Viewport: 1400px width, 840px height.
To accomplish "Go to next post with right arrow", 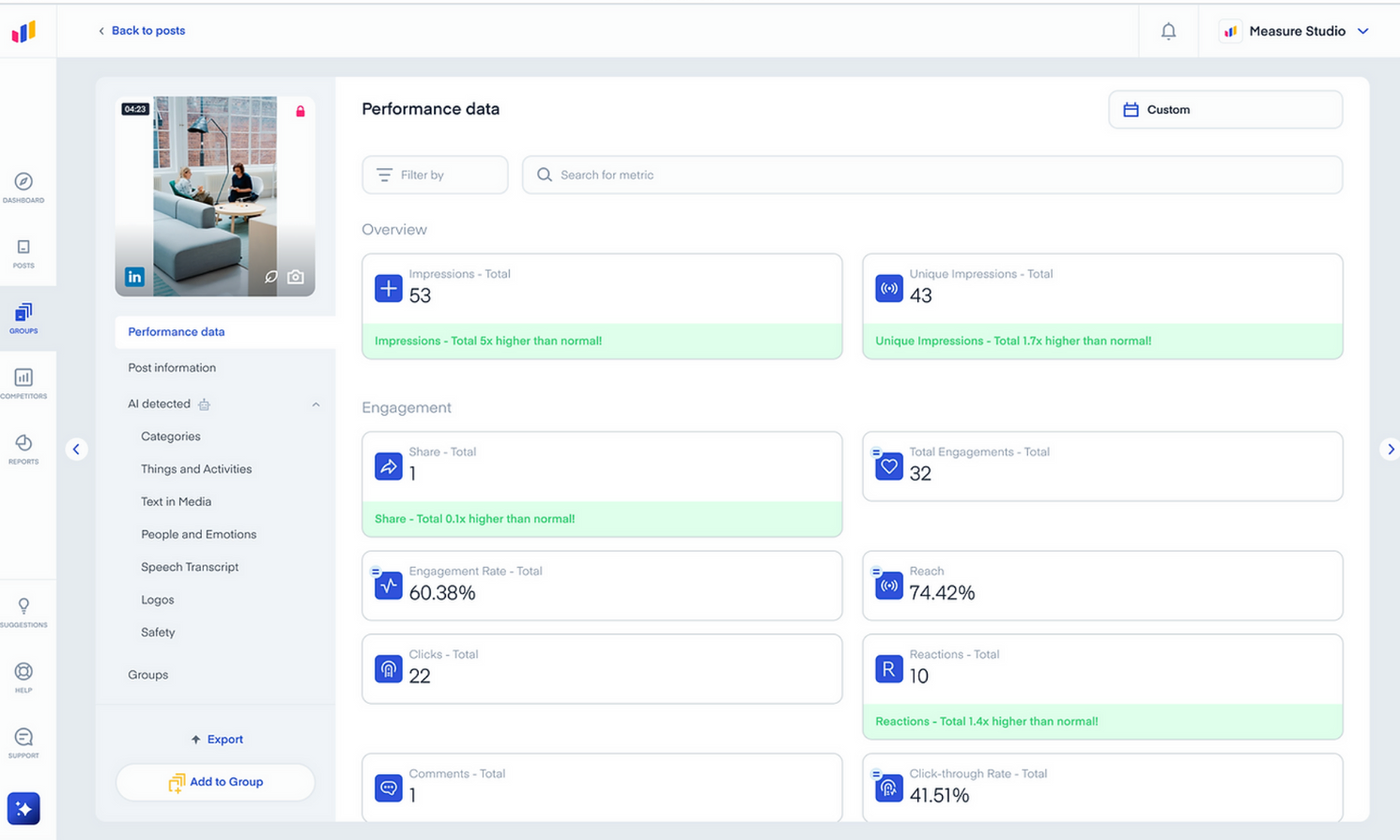I will (1389, 449).
